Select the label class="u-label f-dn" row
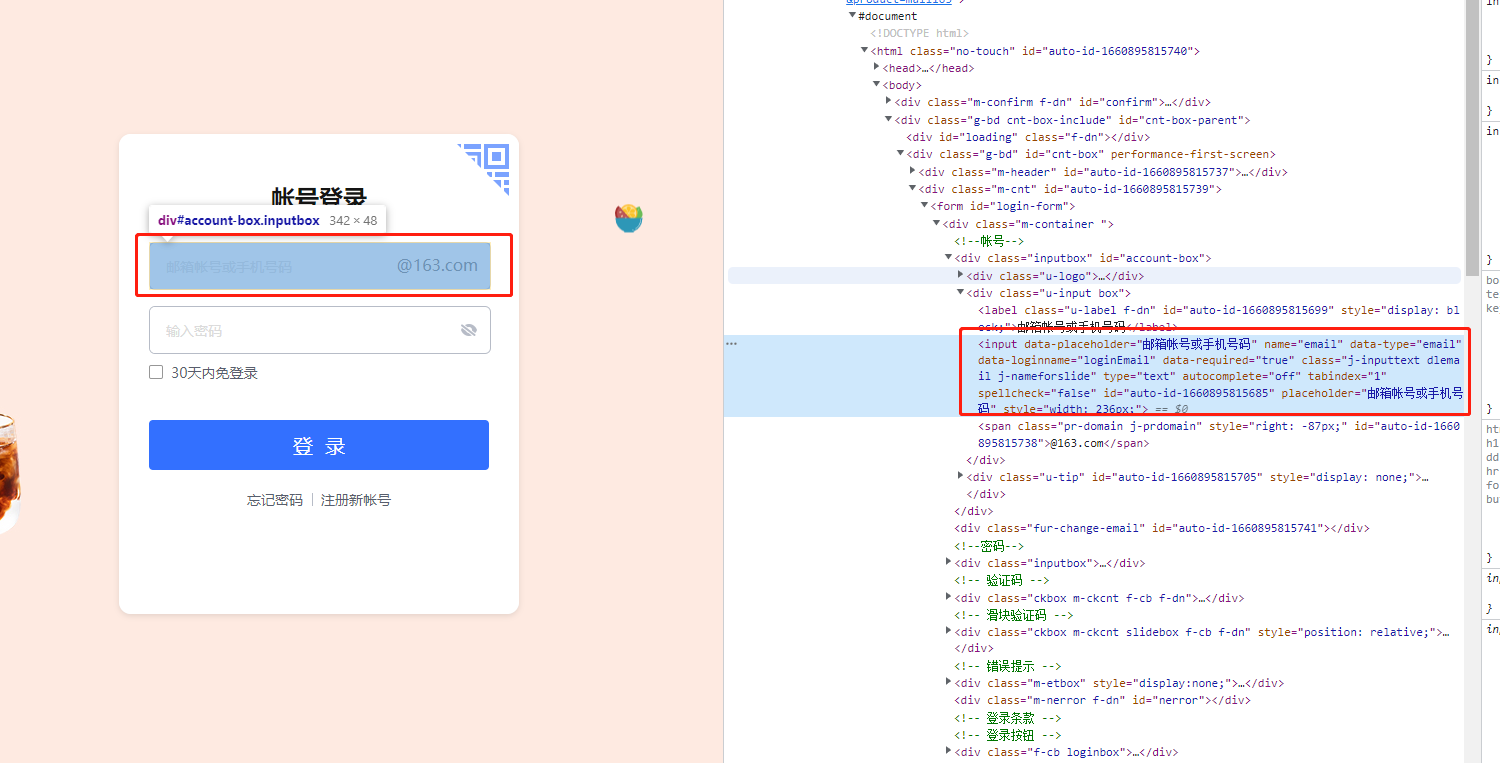Image resolution: width=1500 pixels, height=763 pixels. coord(1220,318)
